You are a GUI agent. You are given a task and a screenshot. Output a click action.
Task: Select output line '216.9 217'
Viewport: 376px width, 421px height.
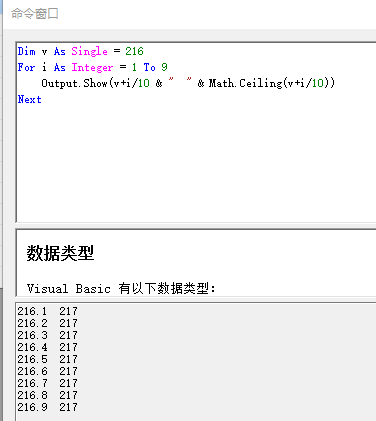pyautogui.click(x=47, y=407)
